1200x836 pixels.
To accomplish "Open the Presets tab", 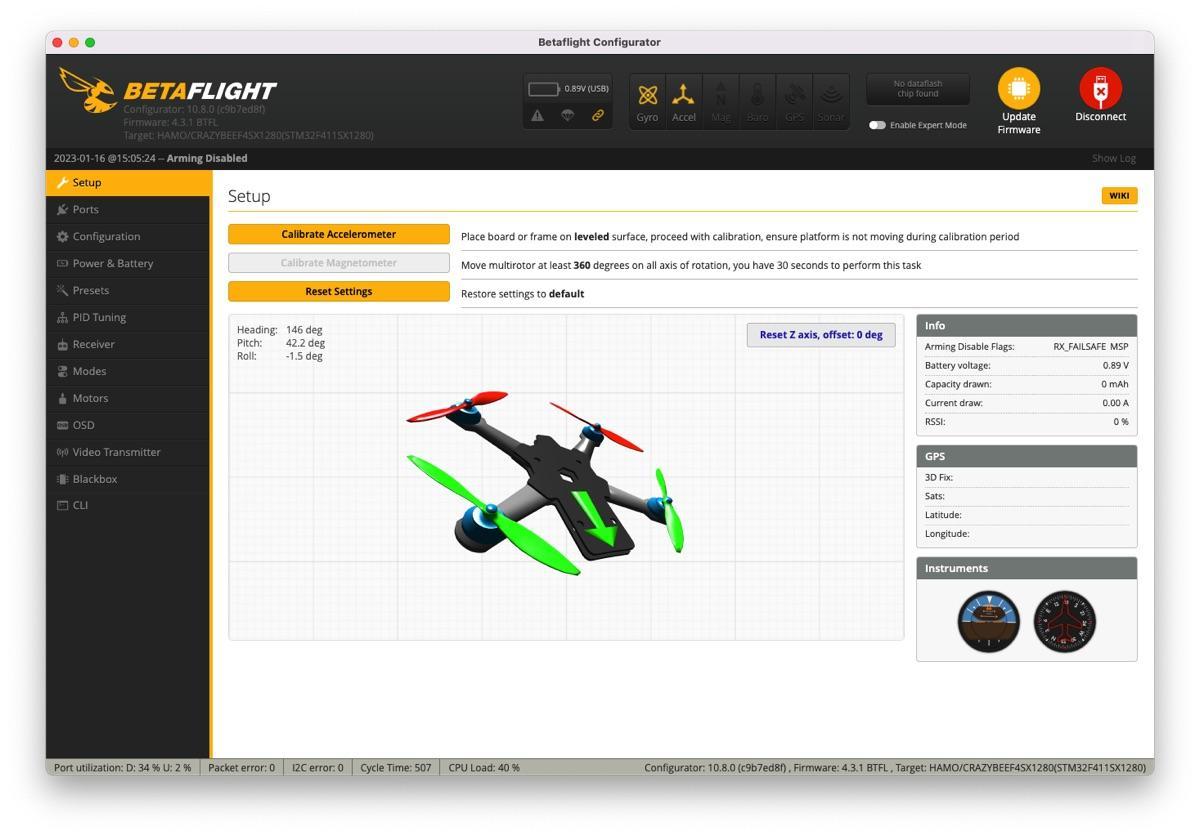I will (128, 290).
